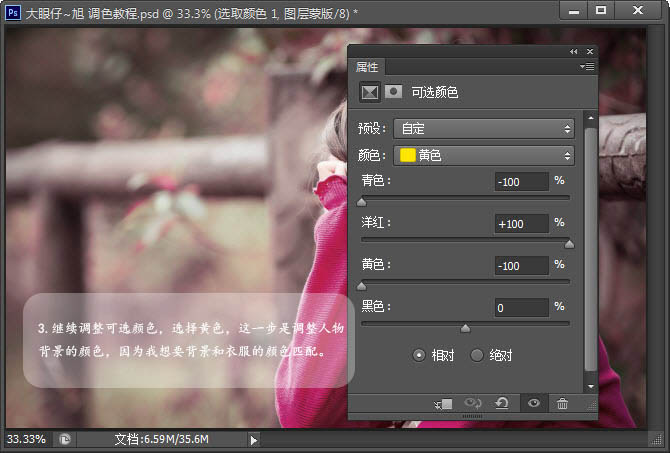The height and width of the screenshot is (453, 670).
Task: Click the layer mask icon in Properties
Action: click(395, 92)
